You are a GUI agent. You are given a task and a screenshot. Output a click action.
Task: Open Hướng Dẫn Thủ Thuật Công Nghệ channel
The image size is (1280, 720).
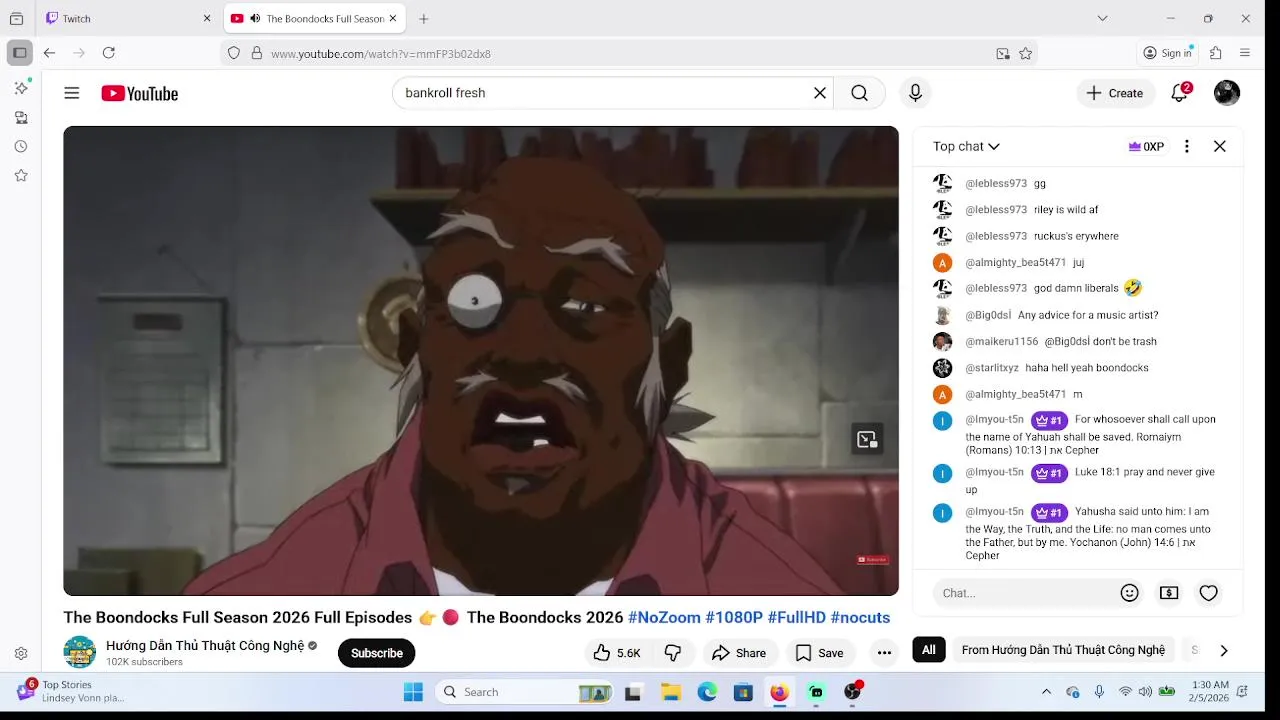[x=205, y=646]
